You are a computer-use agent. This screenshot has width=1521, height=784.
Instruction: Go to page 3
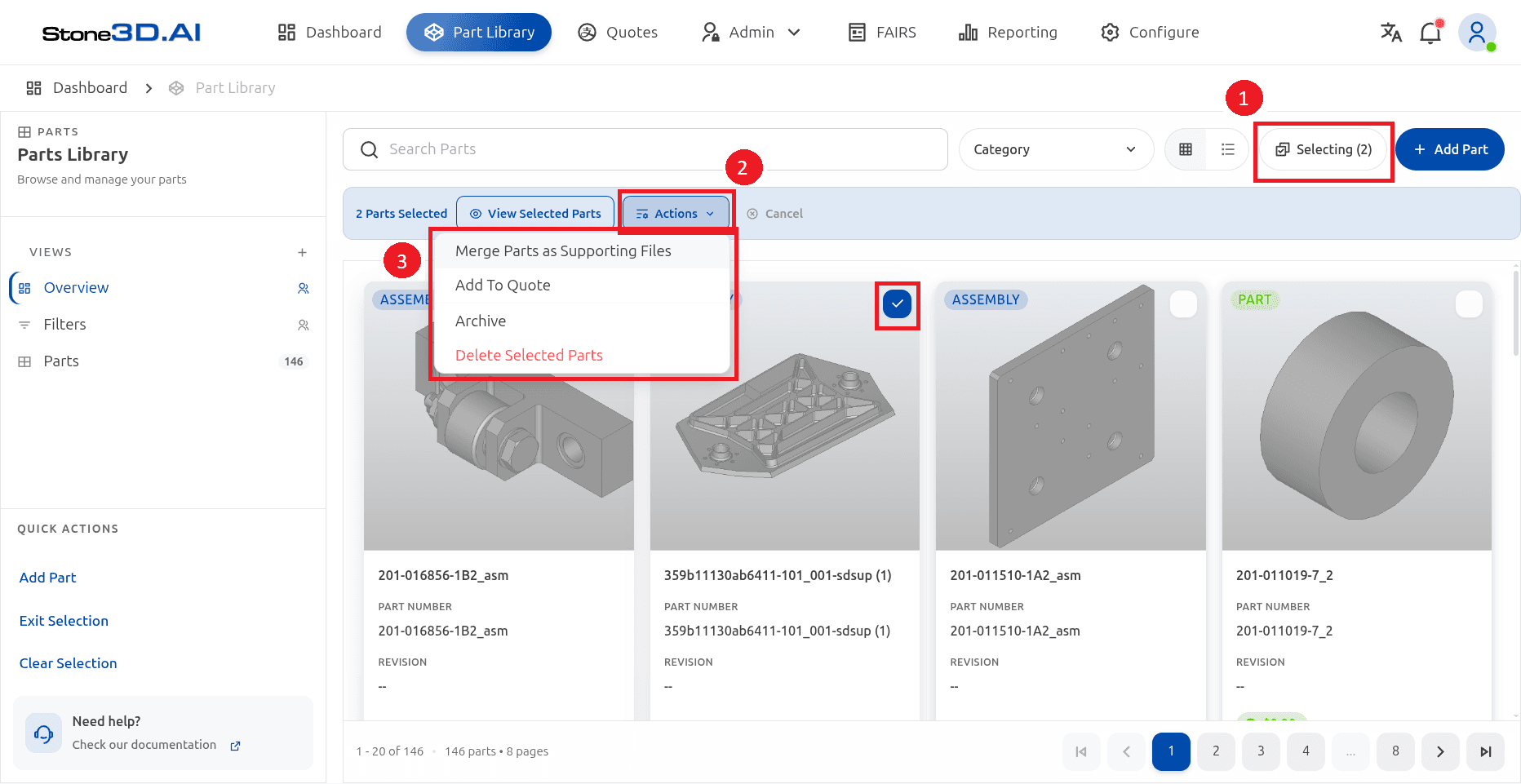click(x=1261, y=751)
